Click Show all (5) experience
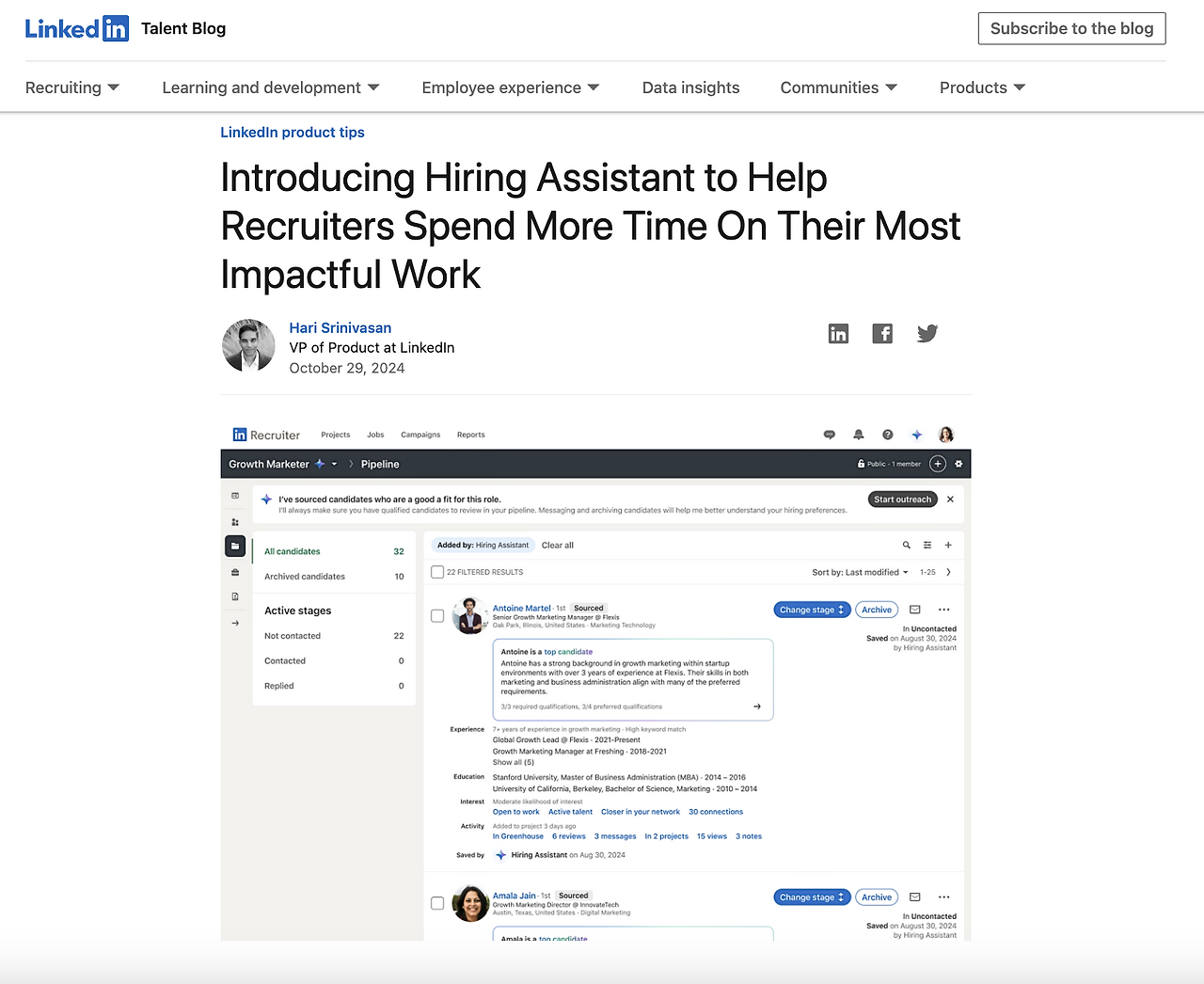This screenshot has width=1204, height=984. [514, 762]
